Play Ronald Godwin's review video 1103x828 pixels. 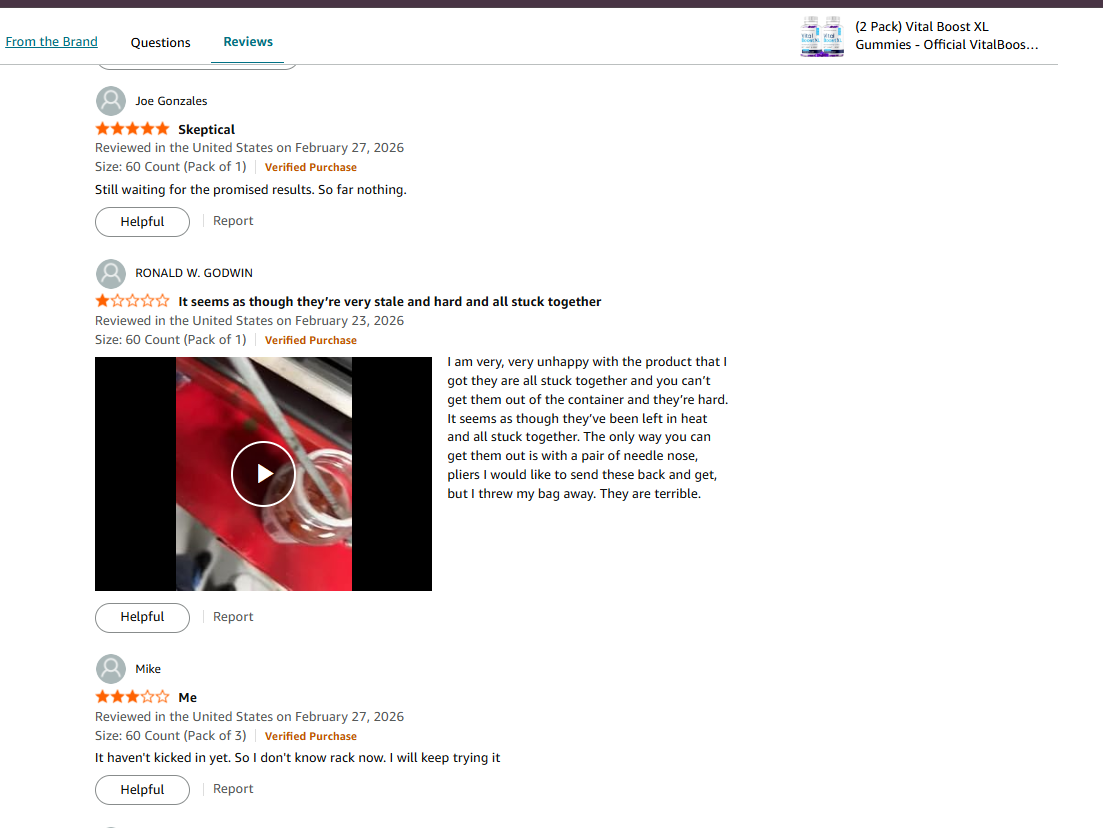click(x=263, y=473)
